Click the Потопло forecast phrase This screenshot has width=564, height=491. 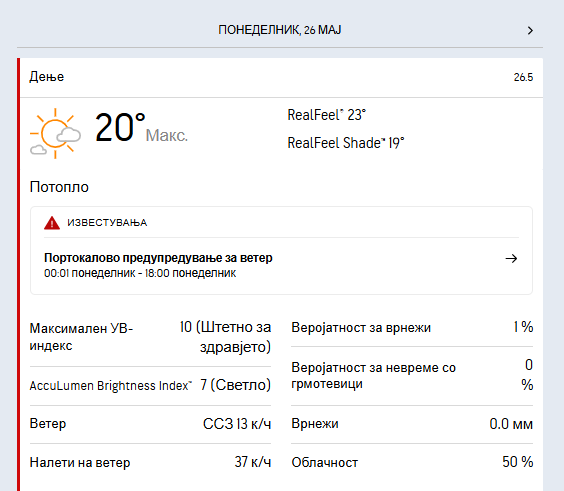[x=59, y=187]
